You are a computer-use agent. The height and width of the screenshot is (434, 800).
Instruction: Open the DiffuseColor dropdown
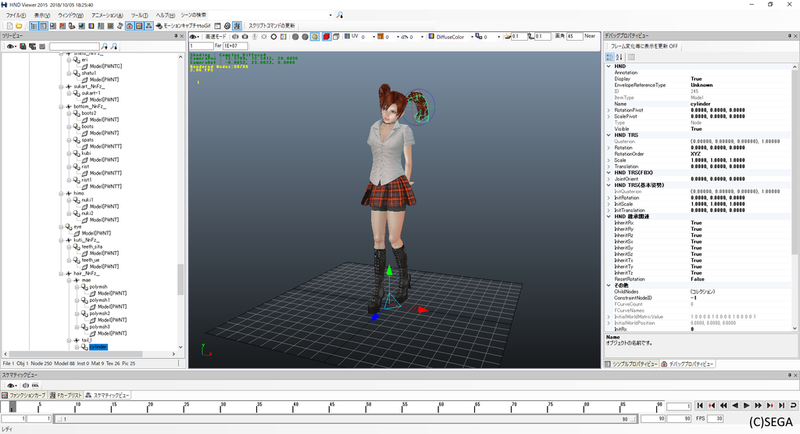click(x=472, y=37)
